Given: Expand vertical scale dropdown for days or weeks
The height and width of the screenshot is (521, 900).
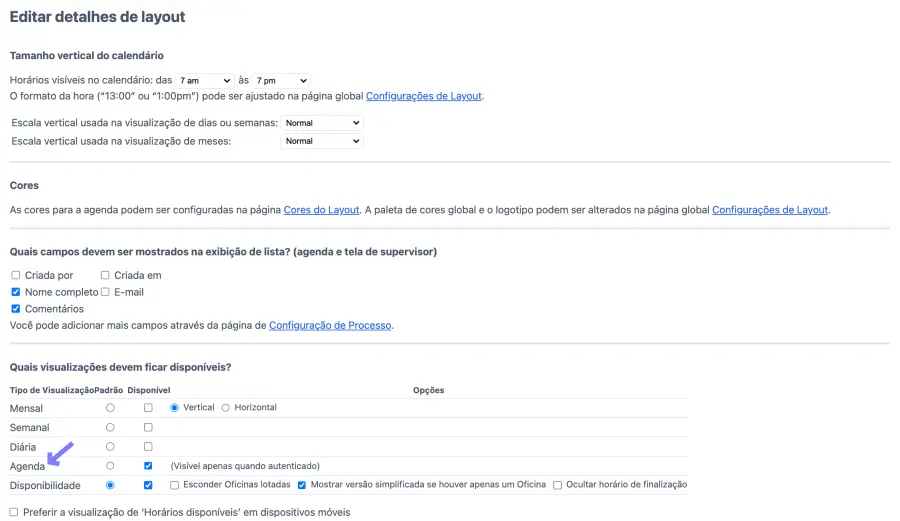Looking at the screenshot, I should (321, 123).
